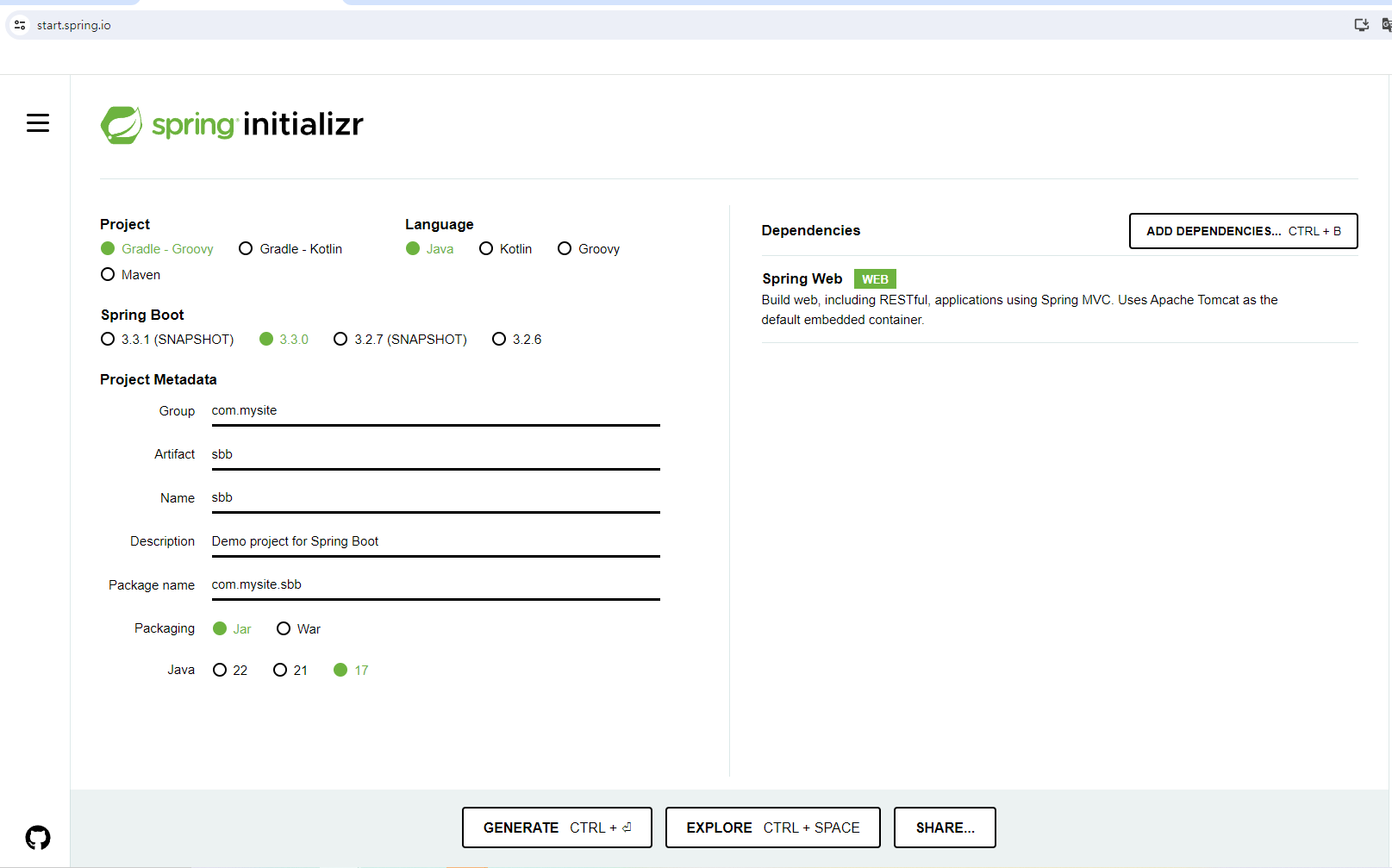Viewport: 1392px width, 868px height.
Task: Click the install app icon in address bar
Action: [x=1362, y=25]
